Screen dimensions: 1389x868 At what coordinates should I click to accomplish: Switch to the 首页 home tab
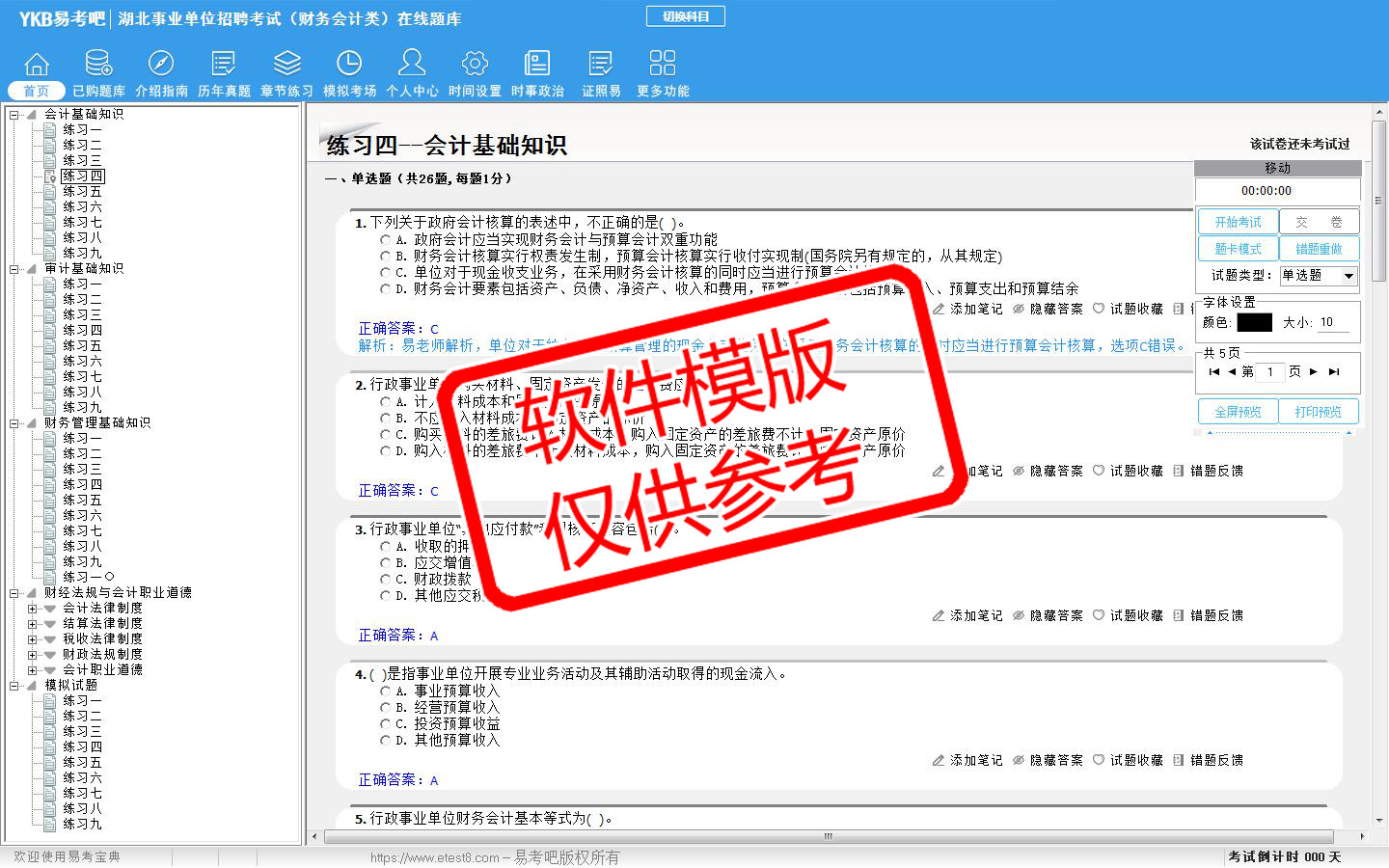(37, 91)
